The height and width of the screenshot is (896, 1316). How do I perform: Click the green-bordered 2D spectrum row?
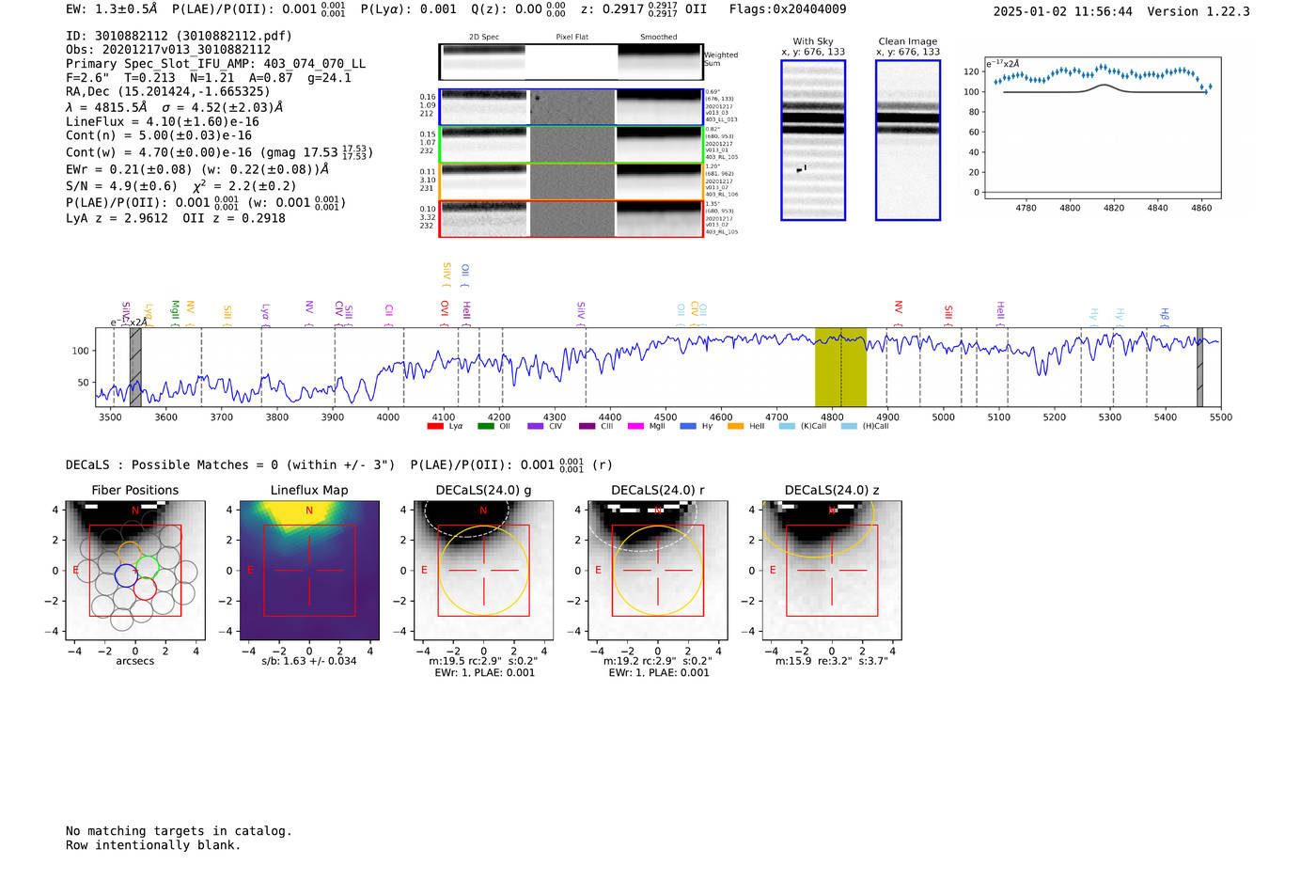coord(571,144)
